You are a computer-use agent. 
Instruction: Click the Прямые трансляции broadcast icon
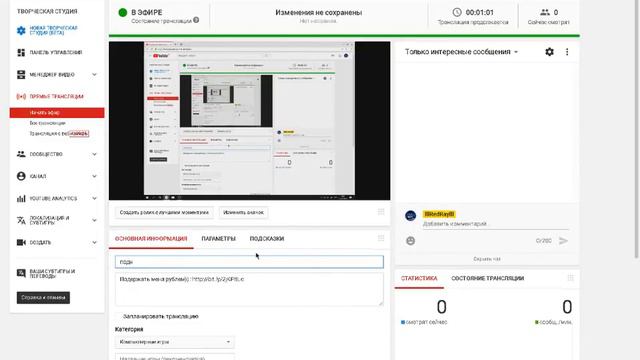21,96
